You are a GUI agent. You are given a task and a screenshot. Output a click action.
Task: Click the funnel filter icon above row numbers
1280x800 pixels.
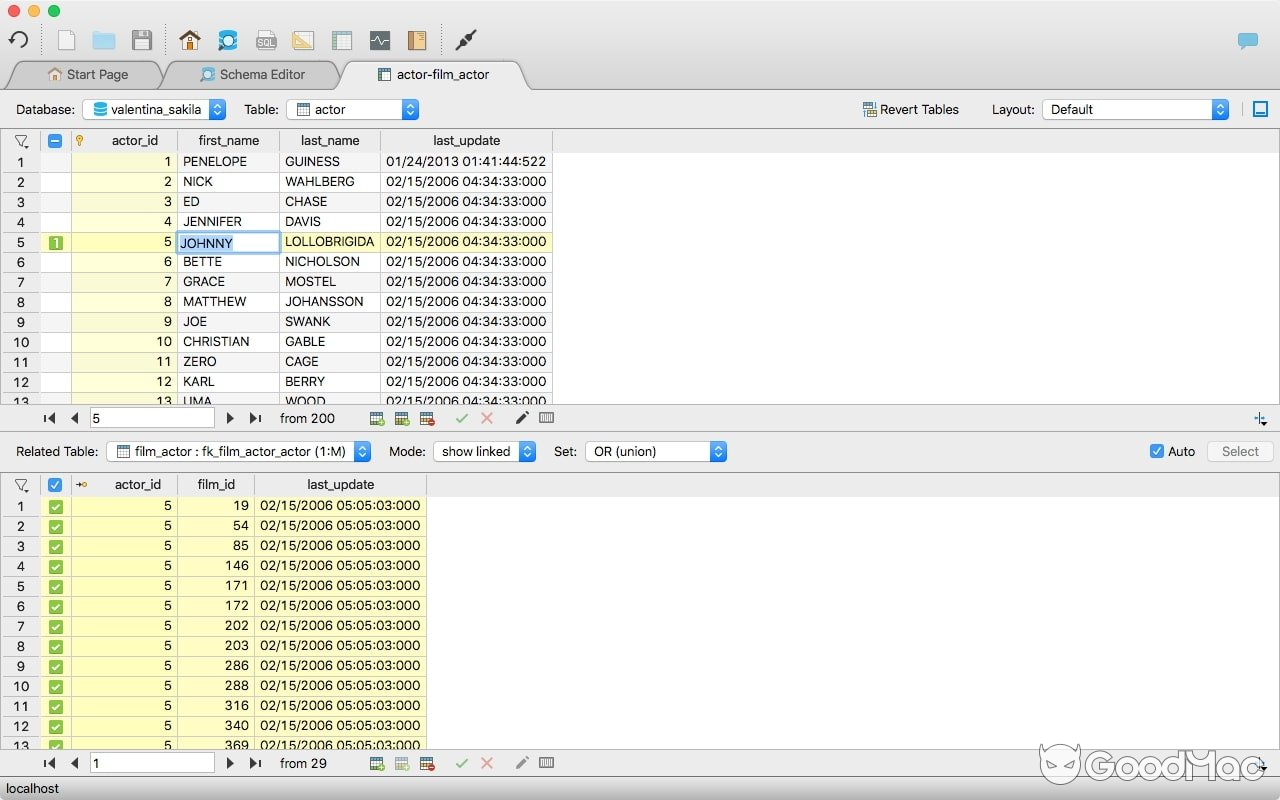[x=20, y=140]
